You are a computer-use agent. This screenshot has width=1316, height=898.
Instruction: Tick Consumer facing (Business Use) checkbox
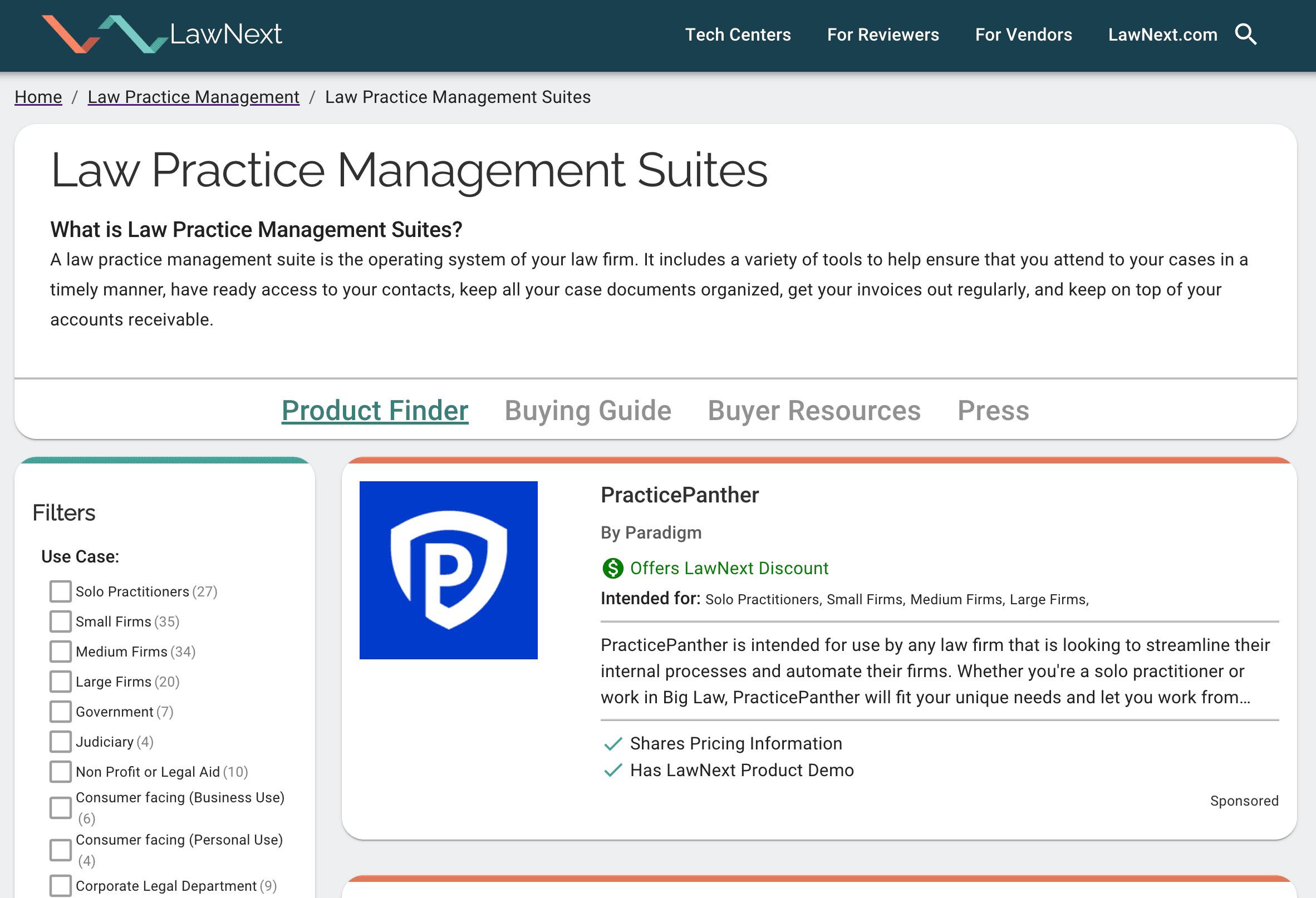[x=61, y=807]
